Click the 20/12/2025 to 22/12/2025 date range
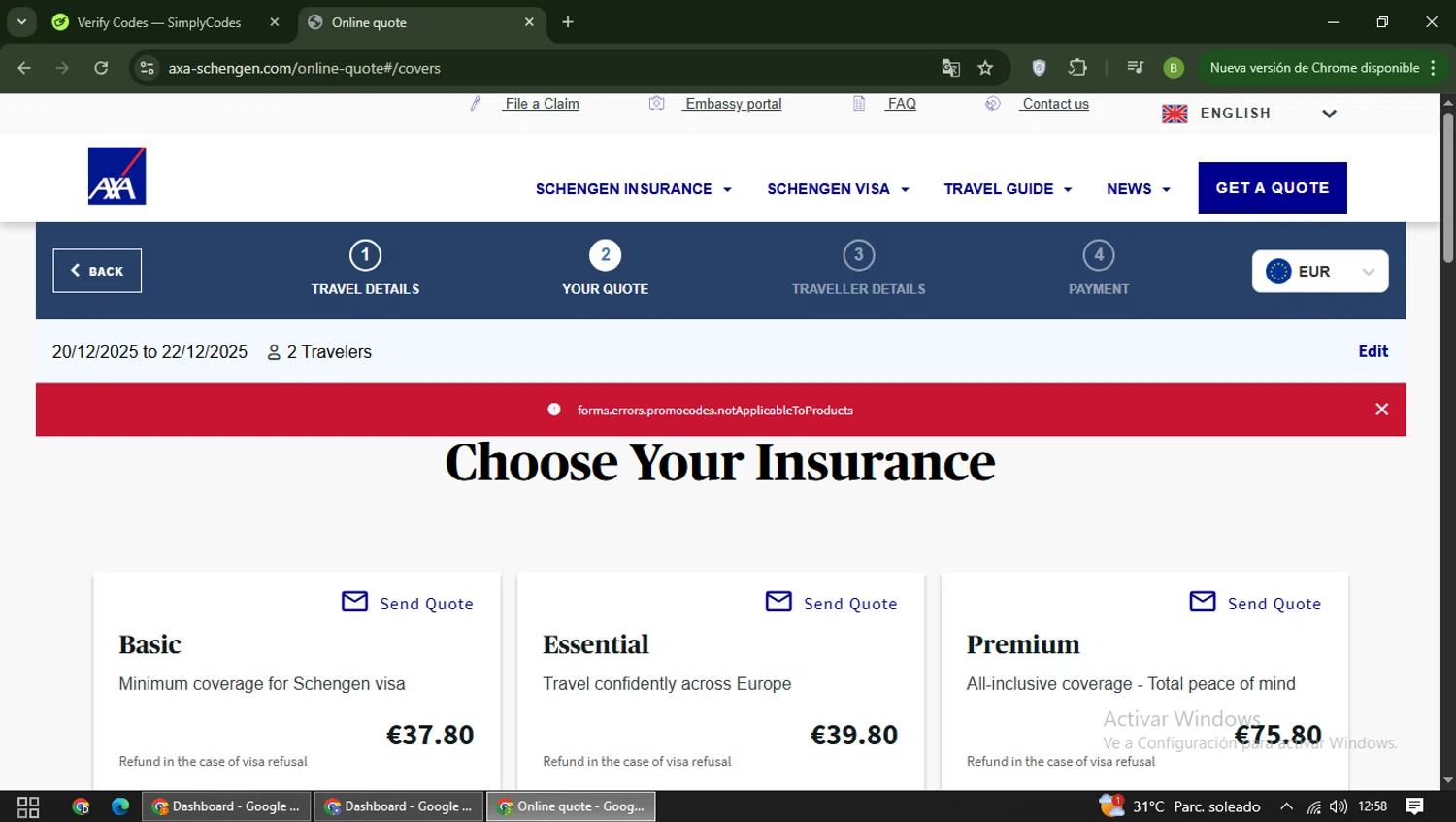Image resolution: width=1456 pixels, height=822 pixels. click(x=149, y=352)
